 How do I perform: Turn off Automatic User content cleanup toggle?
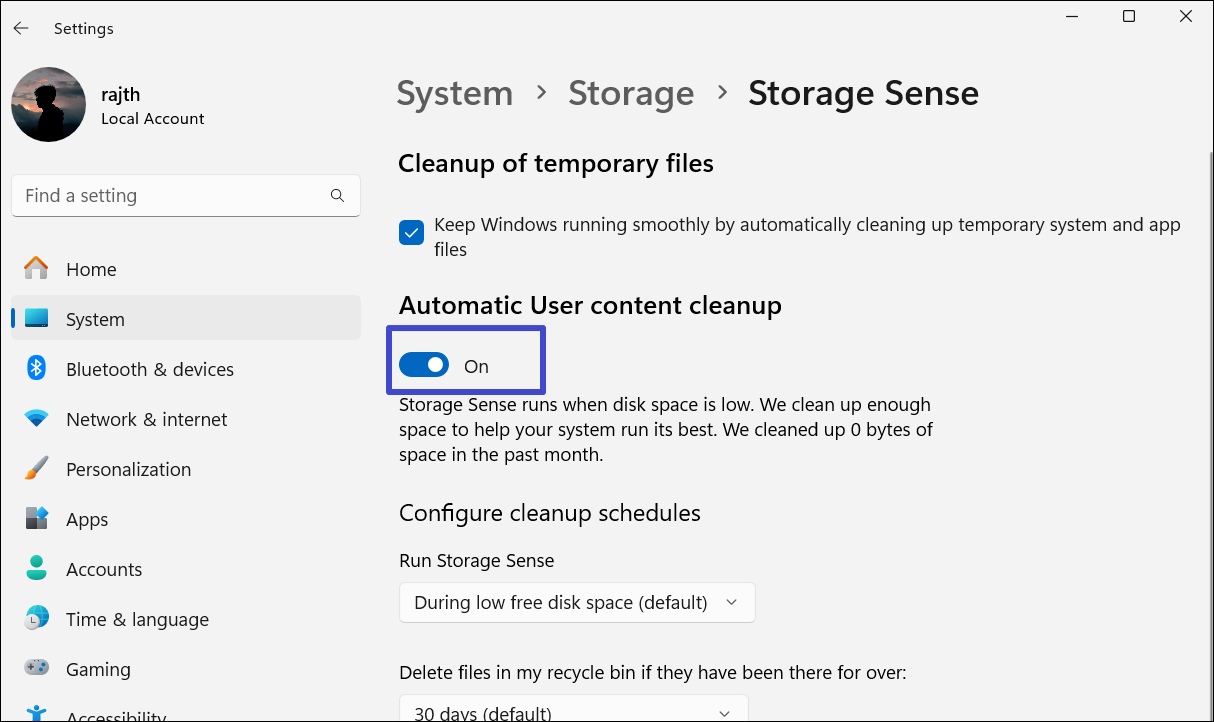pyautogui.click(x=424, y=366)
